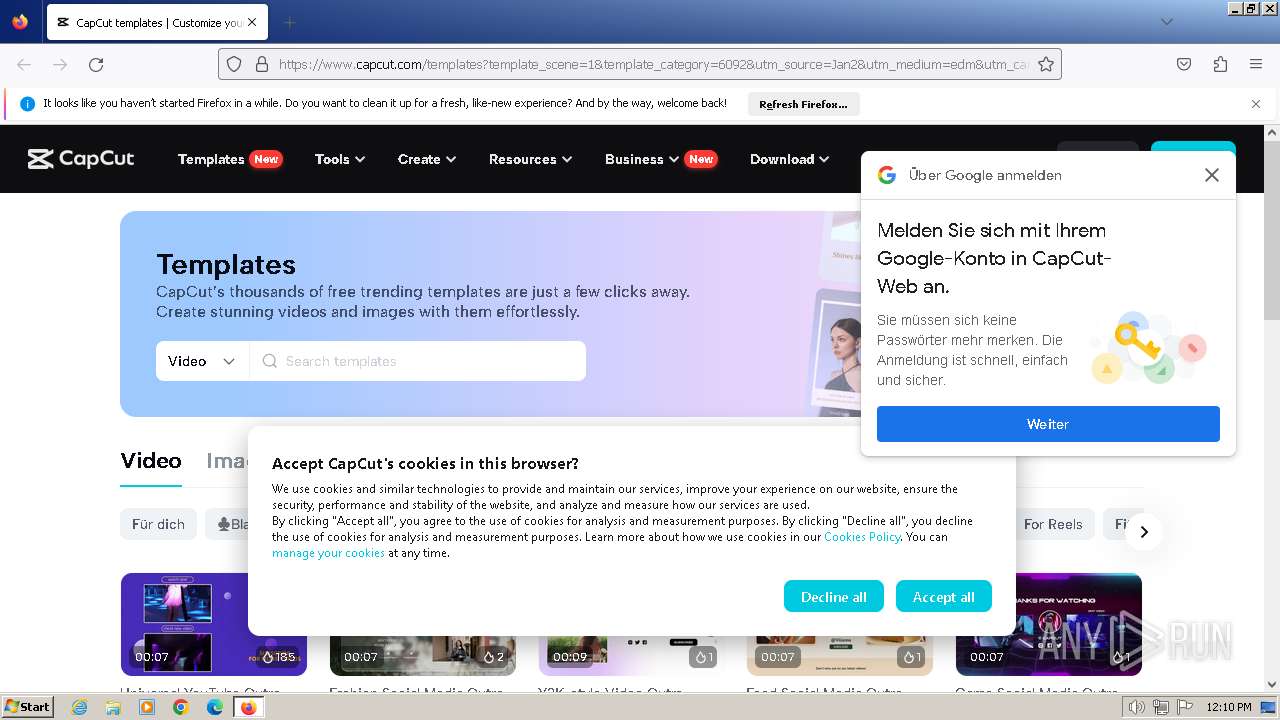
Task: Open manage your cookies link
Action: click(328, 553)
